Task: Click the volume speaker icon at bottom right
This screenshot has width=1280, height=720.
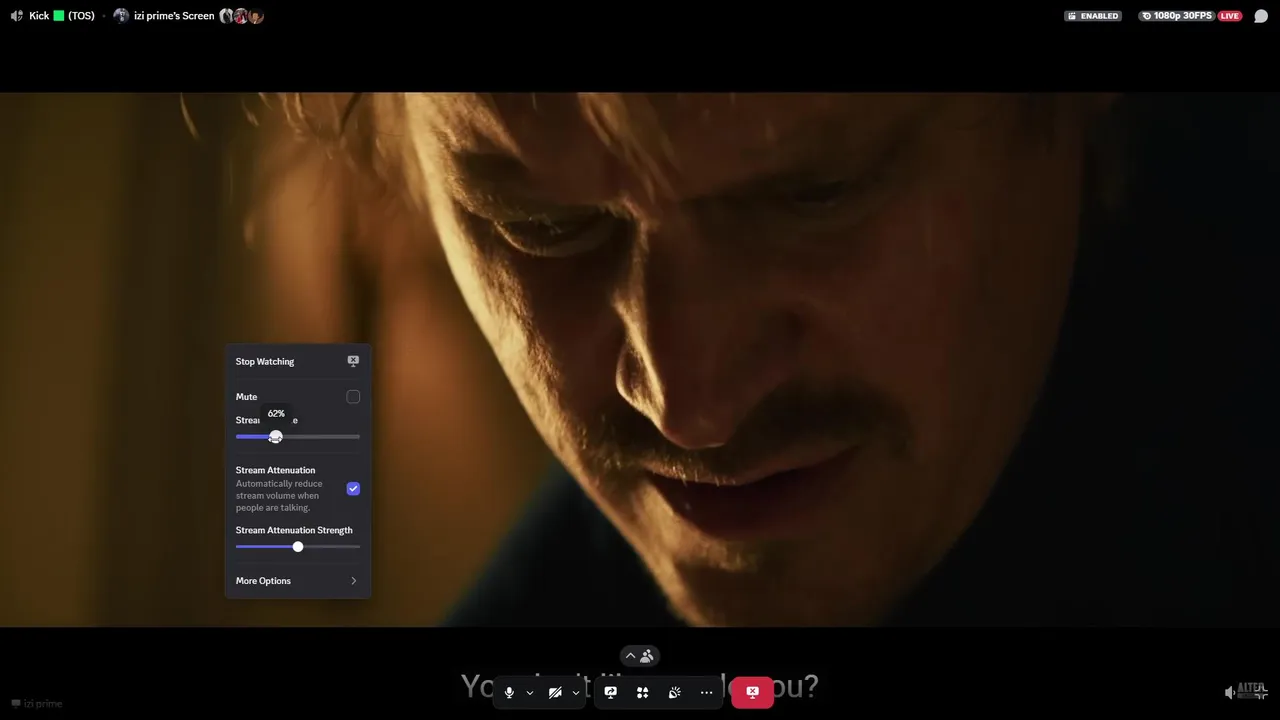Action: (1230, 692)
